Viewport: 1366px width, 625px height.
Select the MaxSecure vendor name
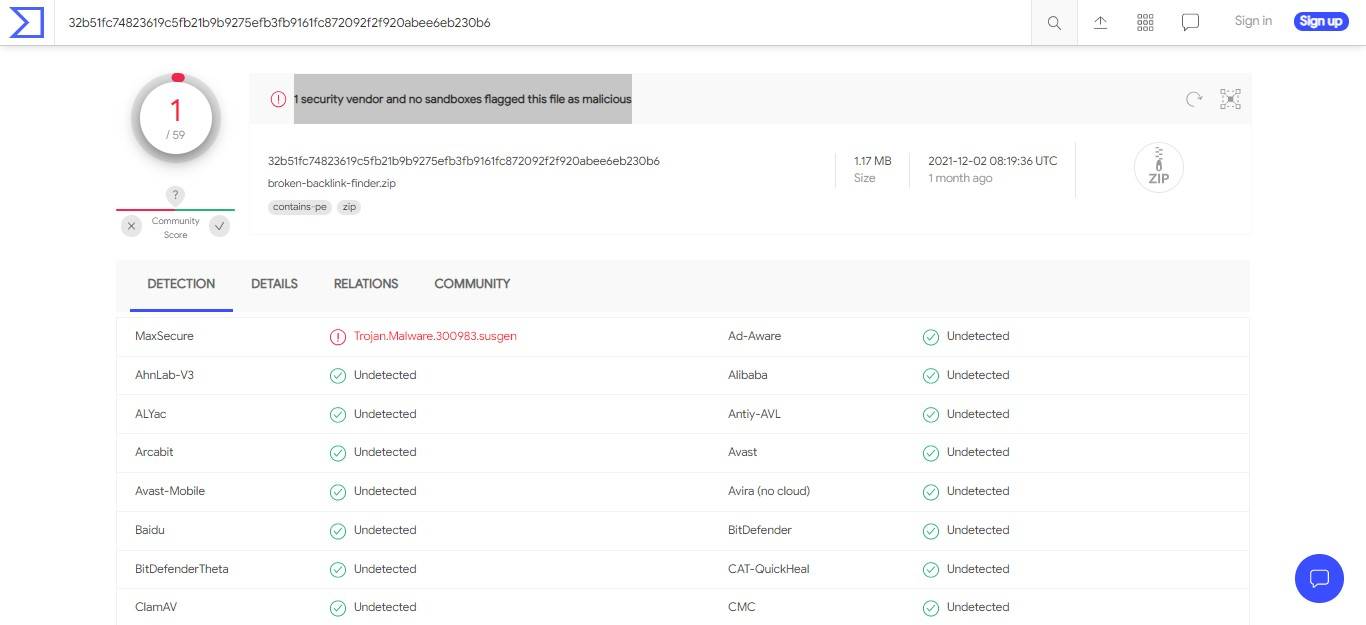tap(165, 337)
